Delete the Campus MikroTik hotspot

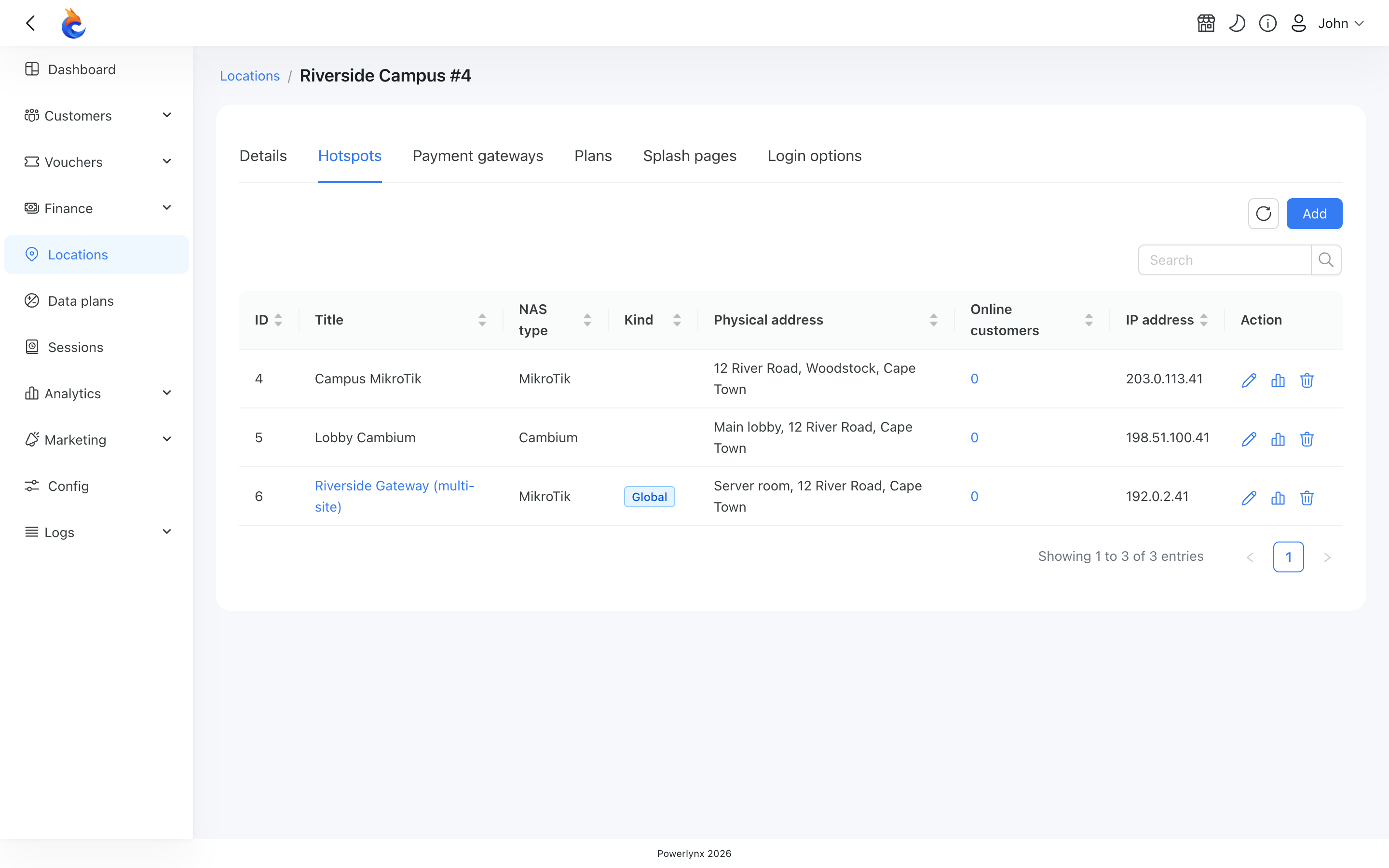[x=1307, y=380]
